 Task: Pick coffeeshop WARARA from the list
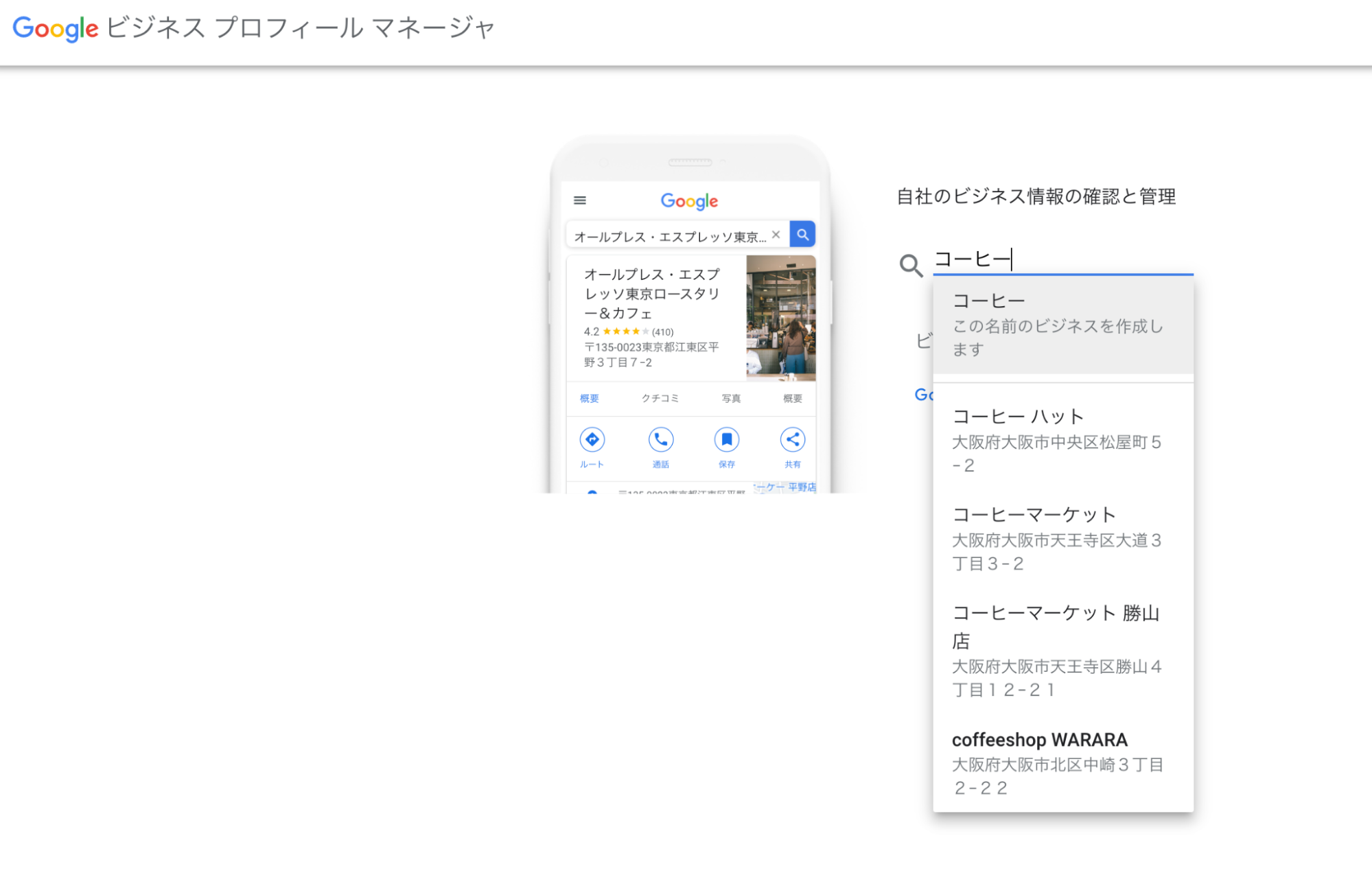[1063, 763]
